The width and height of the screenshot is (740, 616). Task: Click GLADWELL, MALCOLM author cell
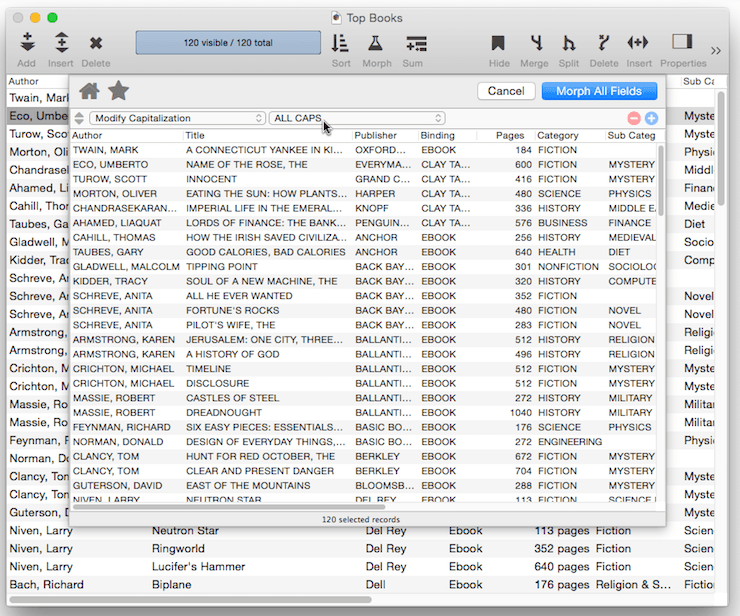click(126, 267)
